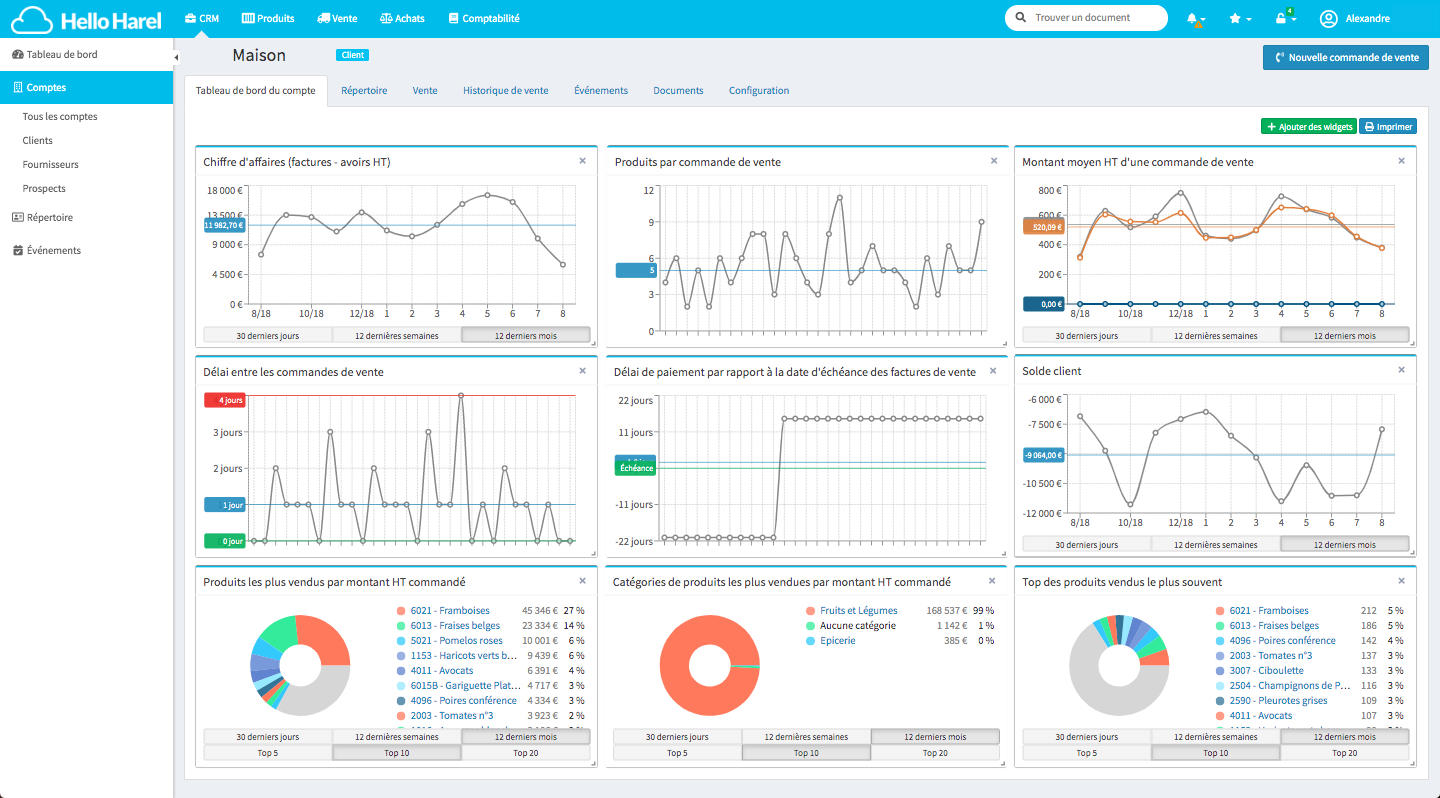Close the Solde client widget
The width and height of the screenshot is (1440, 798).
[x=1401, y=370]
